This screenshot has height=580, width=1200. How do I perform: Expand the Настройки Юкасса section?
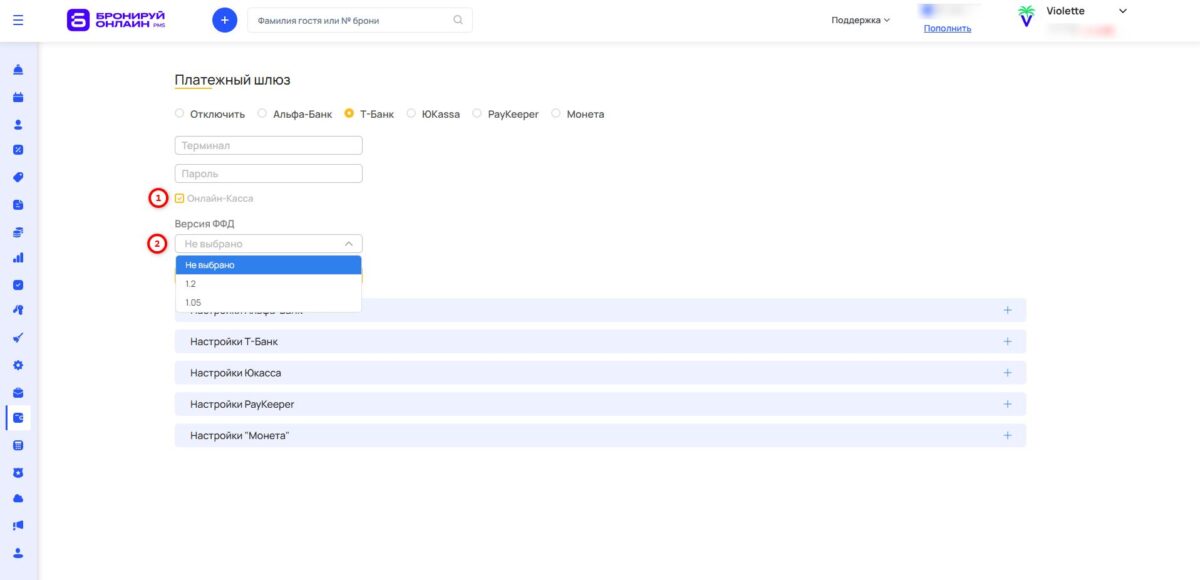[600, 373]
